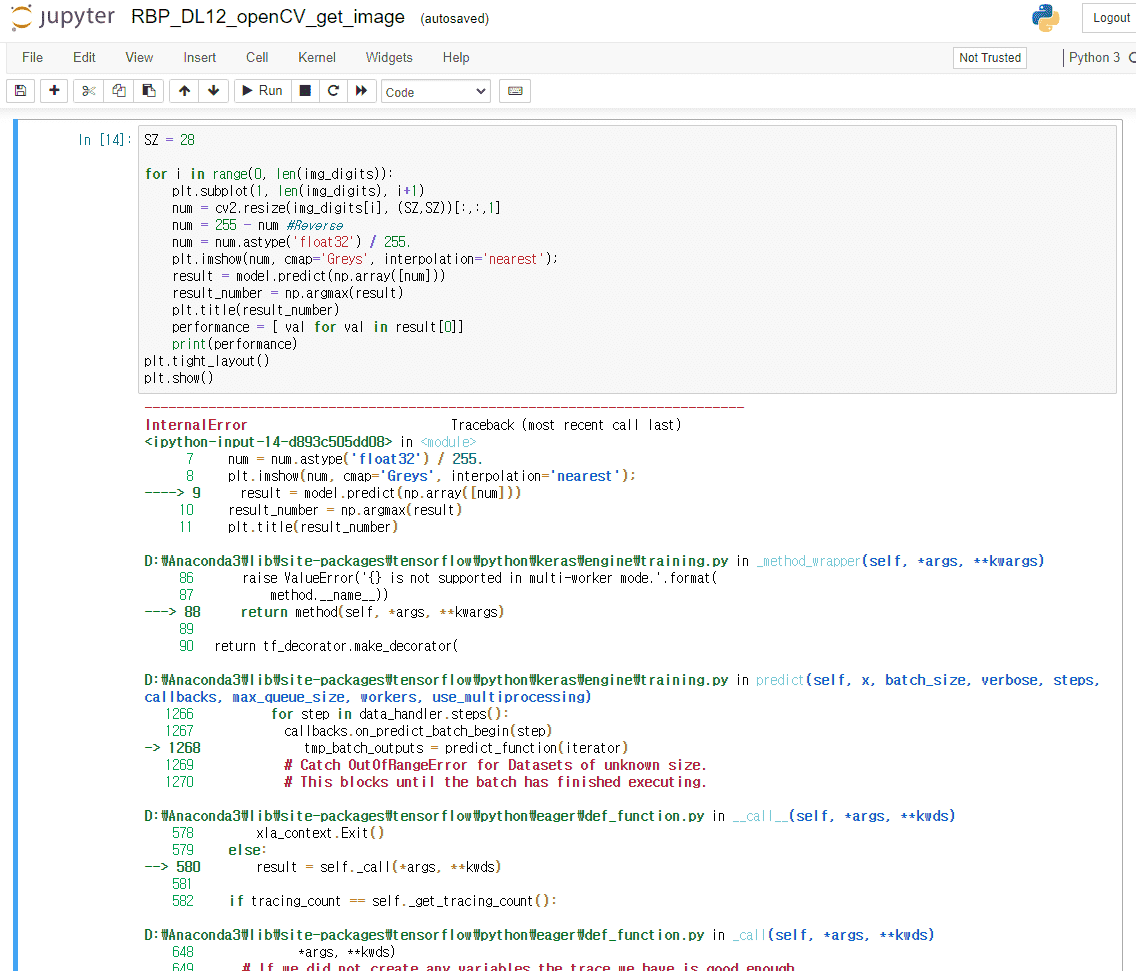Open the cell type Code dropdown
This screenshot has height=971, width=1136.
pos(435,92)
